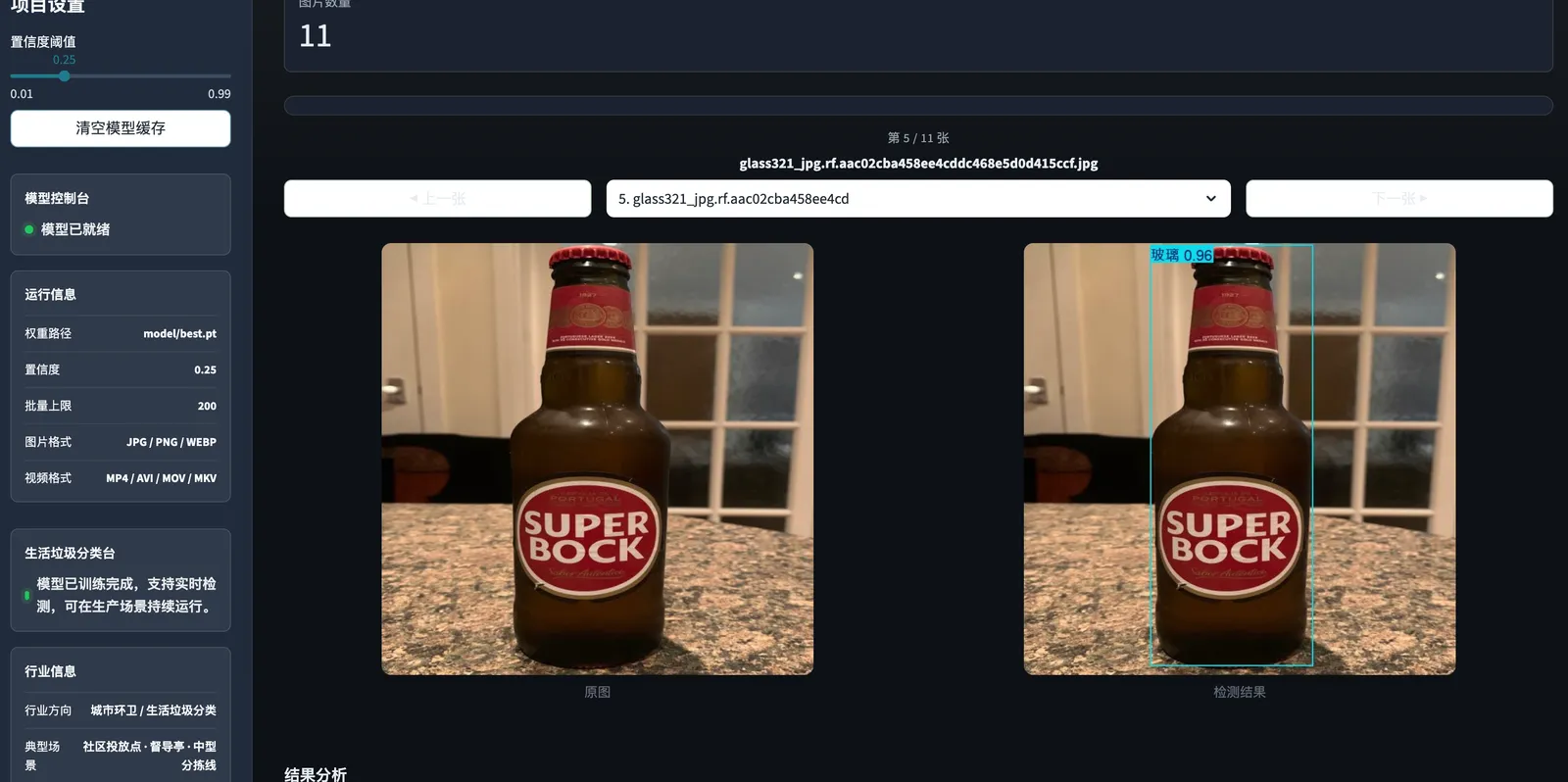Click the slider maximum label 0.99
Screen dimensions: 1568x782
(x=220, y=94)
